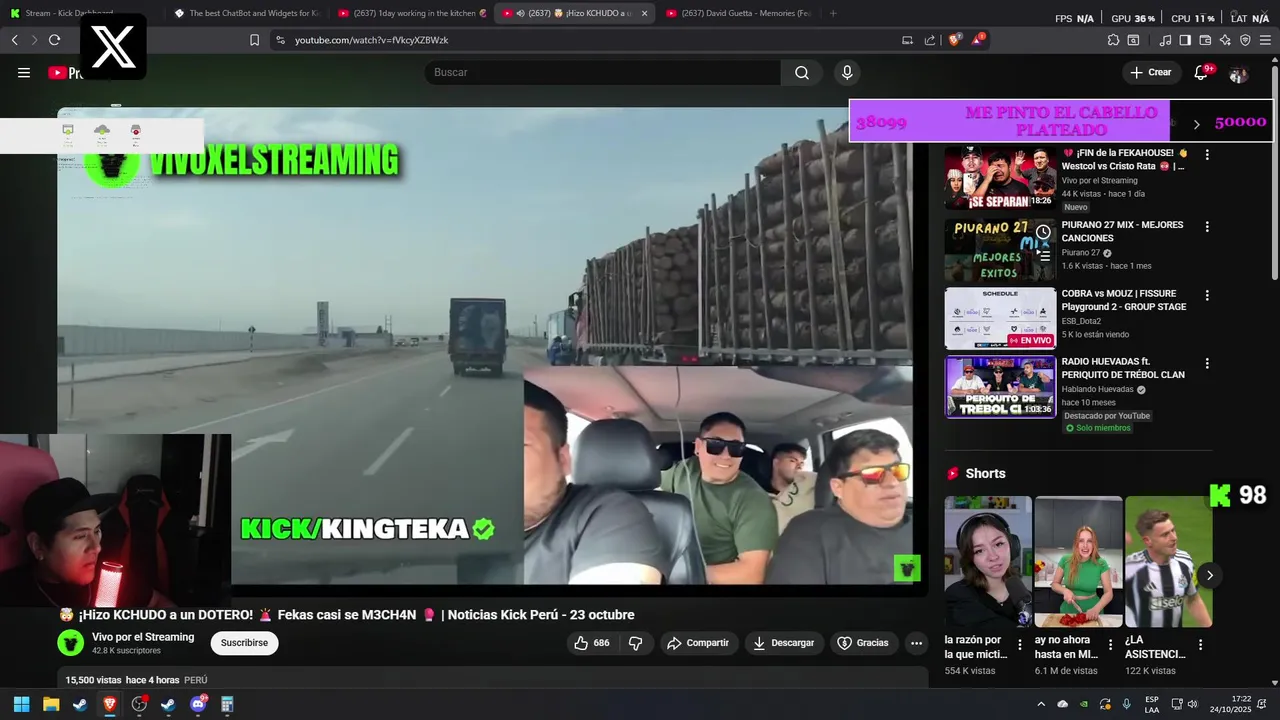Reload the current page
The width and height of the screenshot is (1280, 720).
click(x=54, y=40)
